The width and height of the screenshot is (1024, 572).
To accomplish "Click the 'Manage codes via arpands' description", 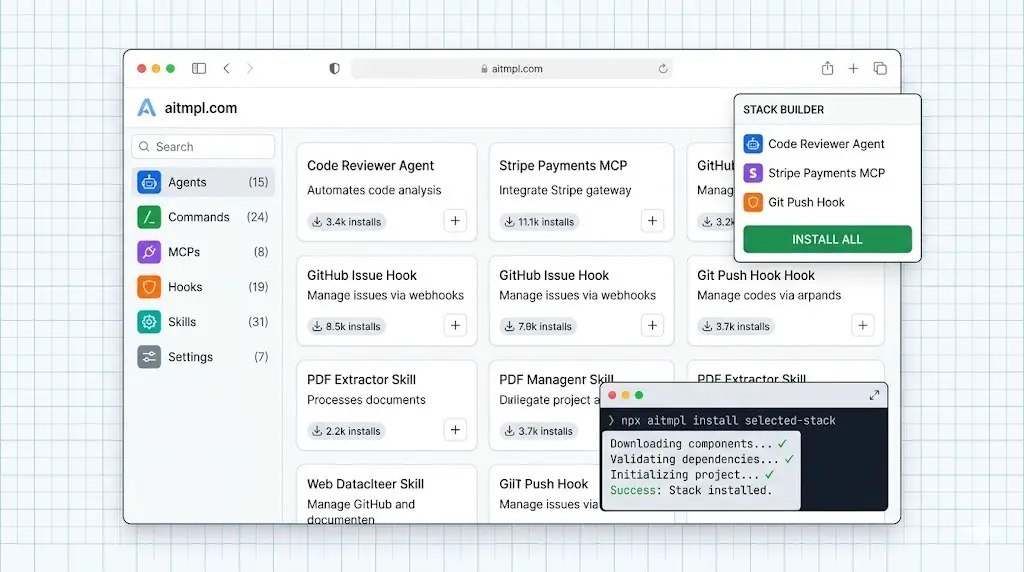I will point(769,295).
